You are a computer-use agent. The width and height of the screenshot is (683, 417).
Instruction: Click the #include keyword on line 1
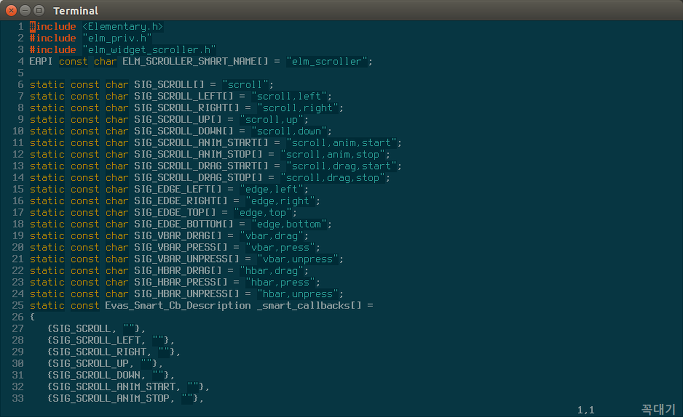pos(53,27)
